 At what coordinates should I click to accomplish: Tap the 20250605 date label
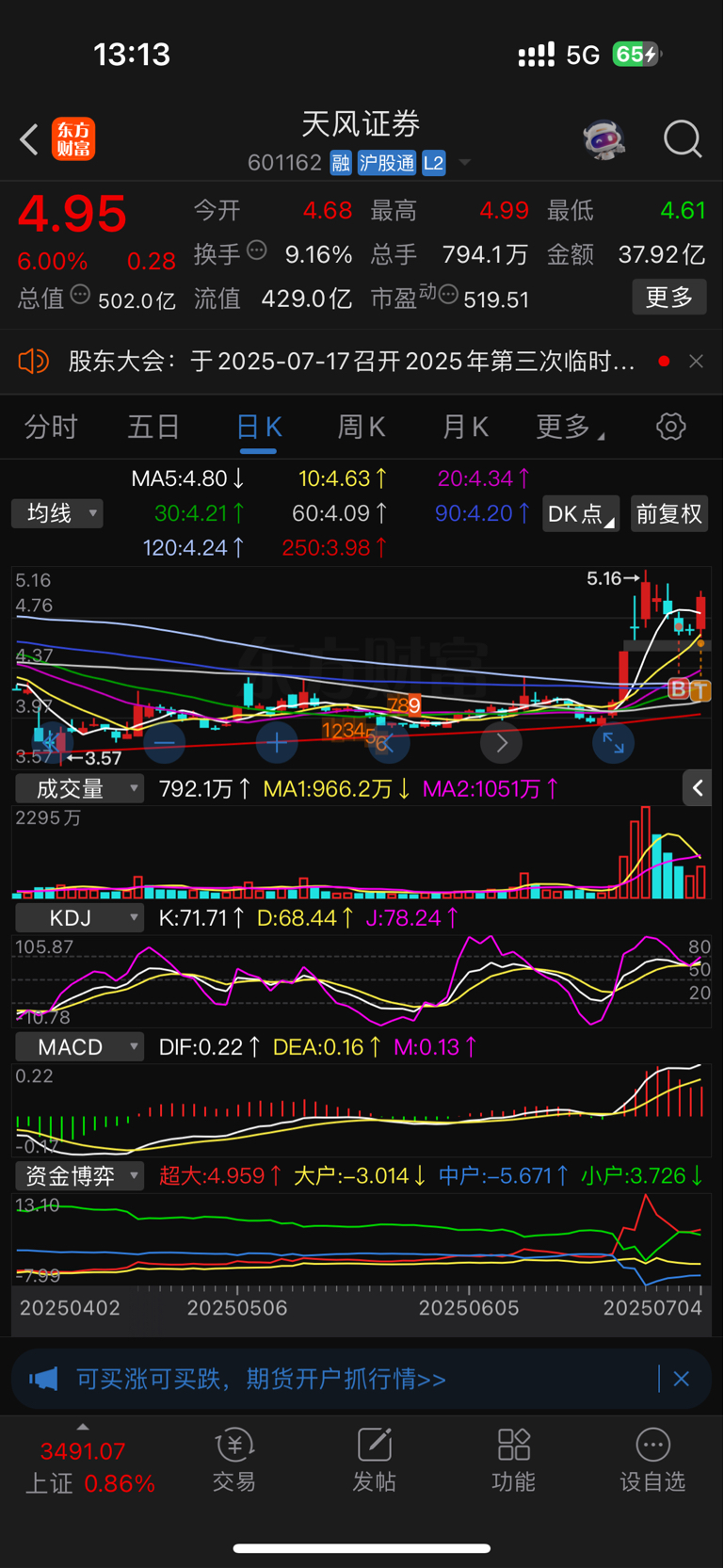point(469,1308)
